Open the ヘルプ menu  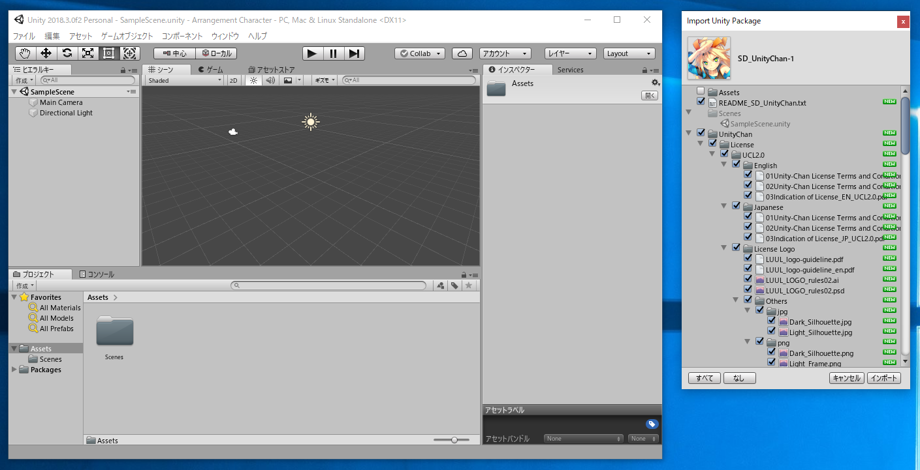[x=257, y=36]
